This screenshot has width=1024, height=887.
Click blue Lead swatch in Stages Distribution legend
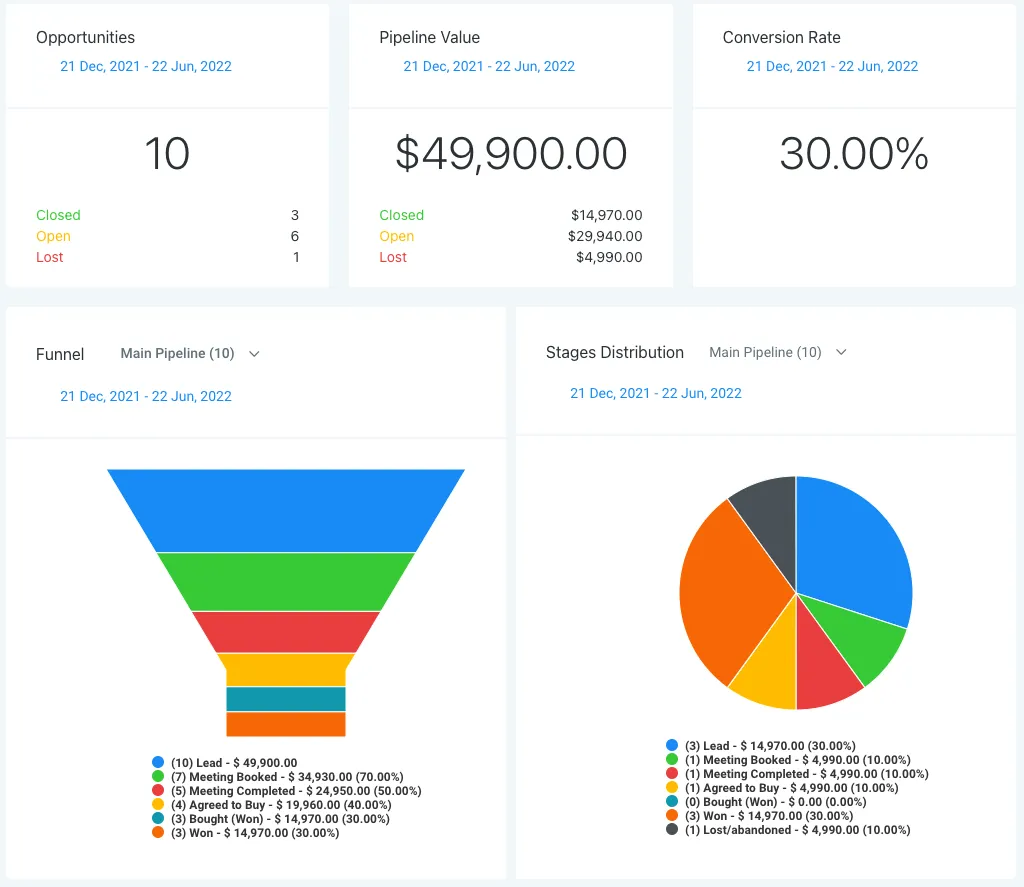pyautogui.click(x=672, y=745)
